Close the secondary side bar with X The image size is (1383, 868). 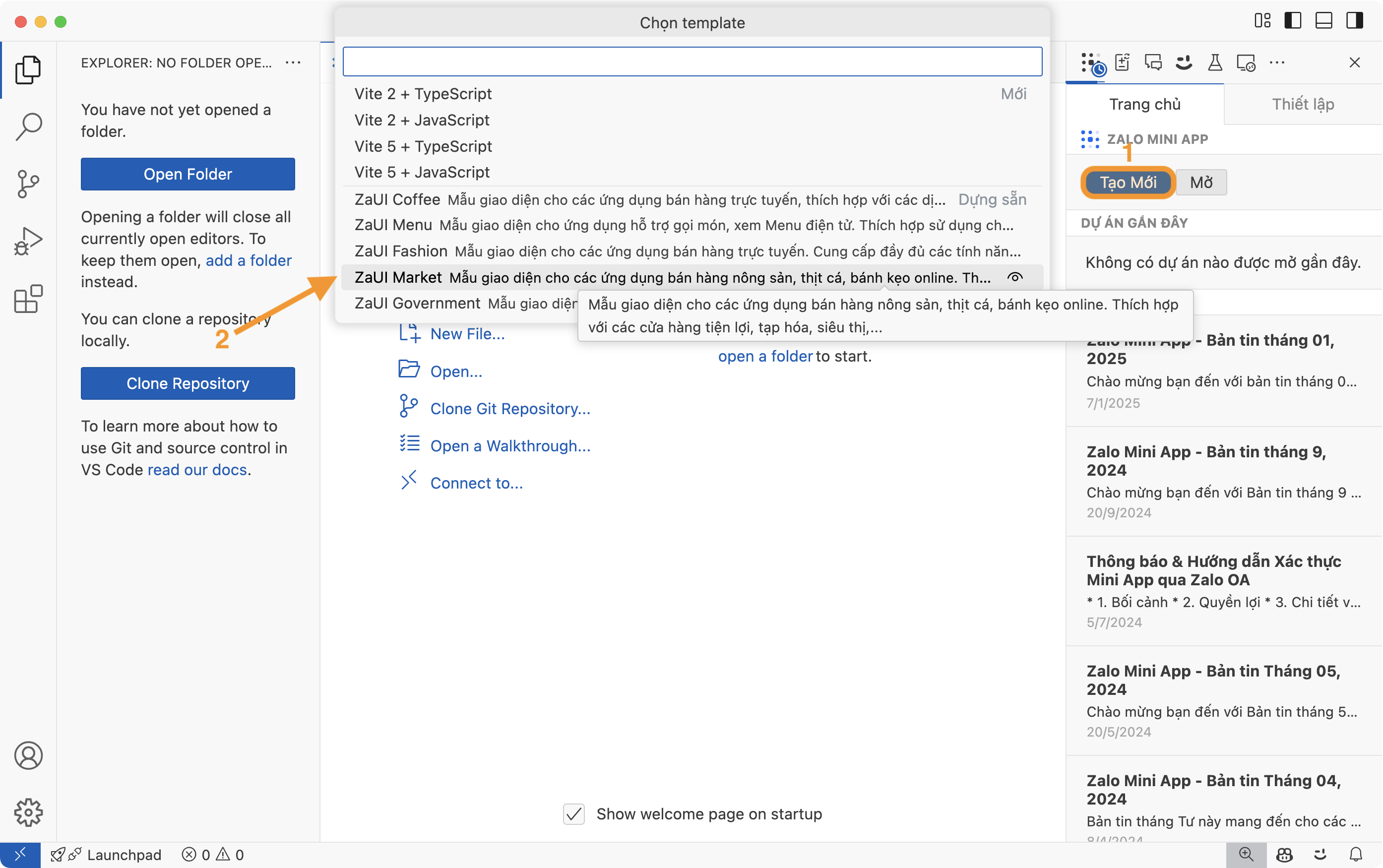pos(1355,62)
